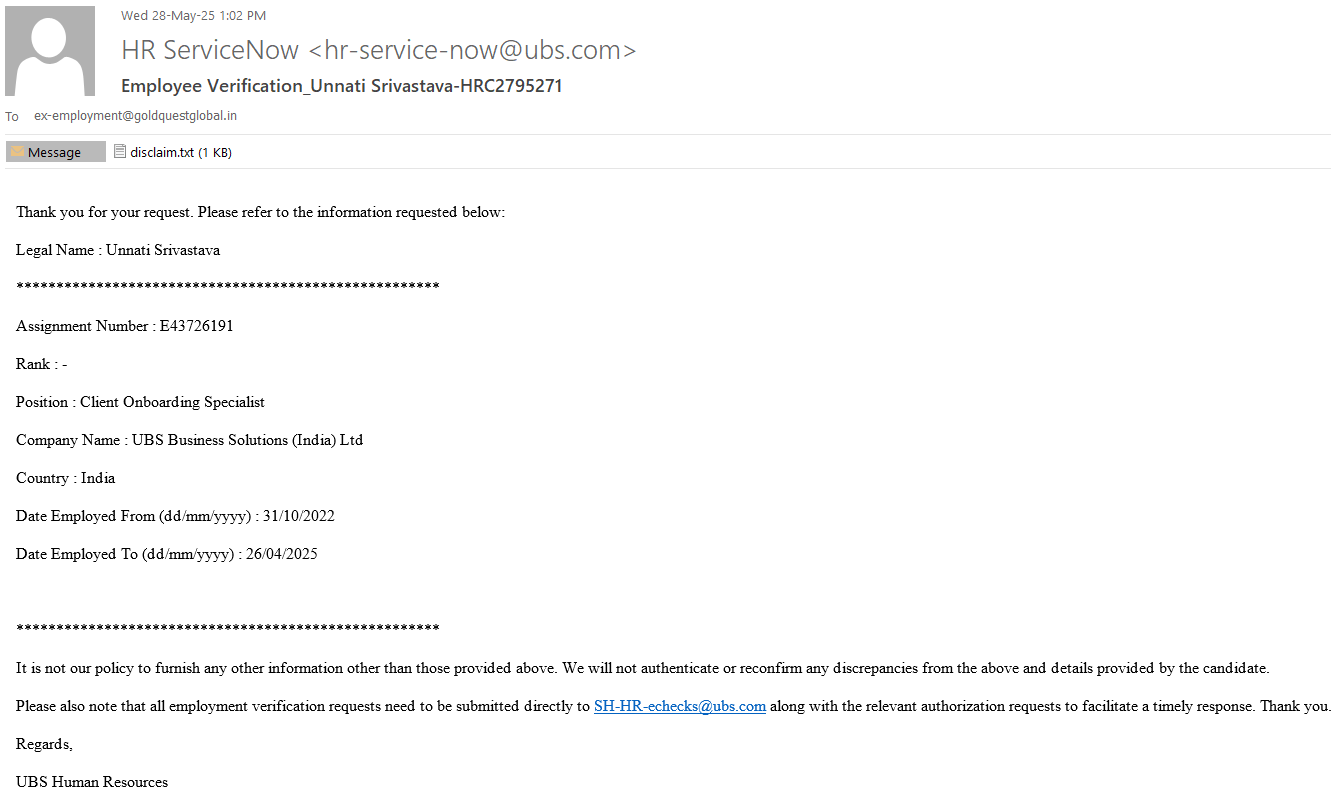The height and width of the screenshot is (807, 1331).
Task: Open the disclaim.txt attachment name
Action: [162, 152]
